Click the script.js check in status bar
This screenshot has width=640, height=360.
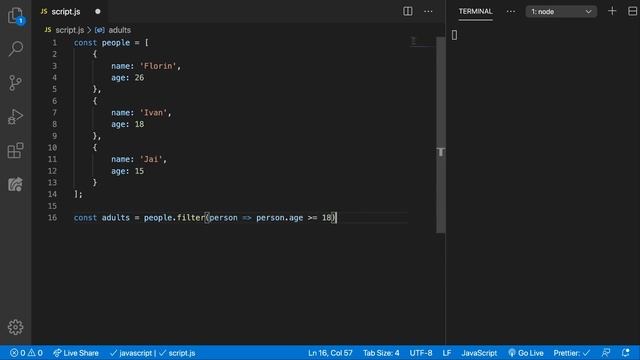[178, 353]
